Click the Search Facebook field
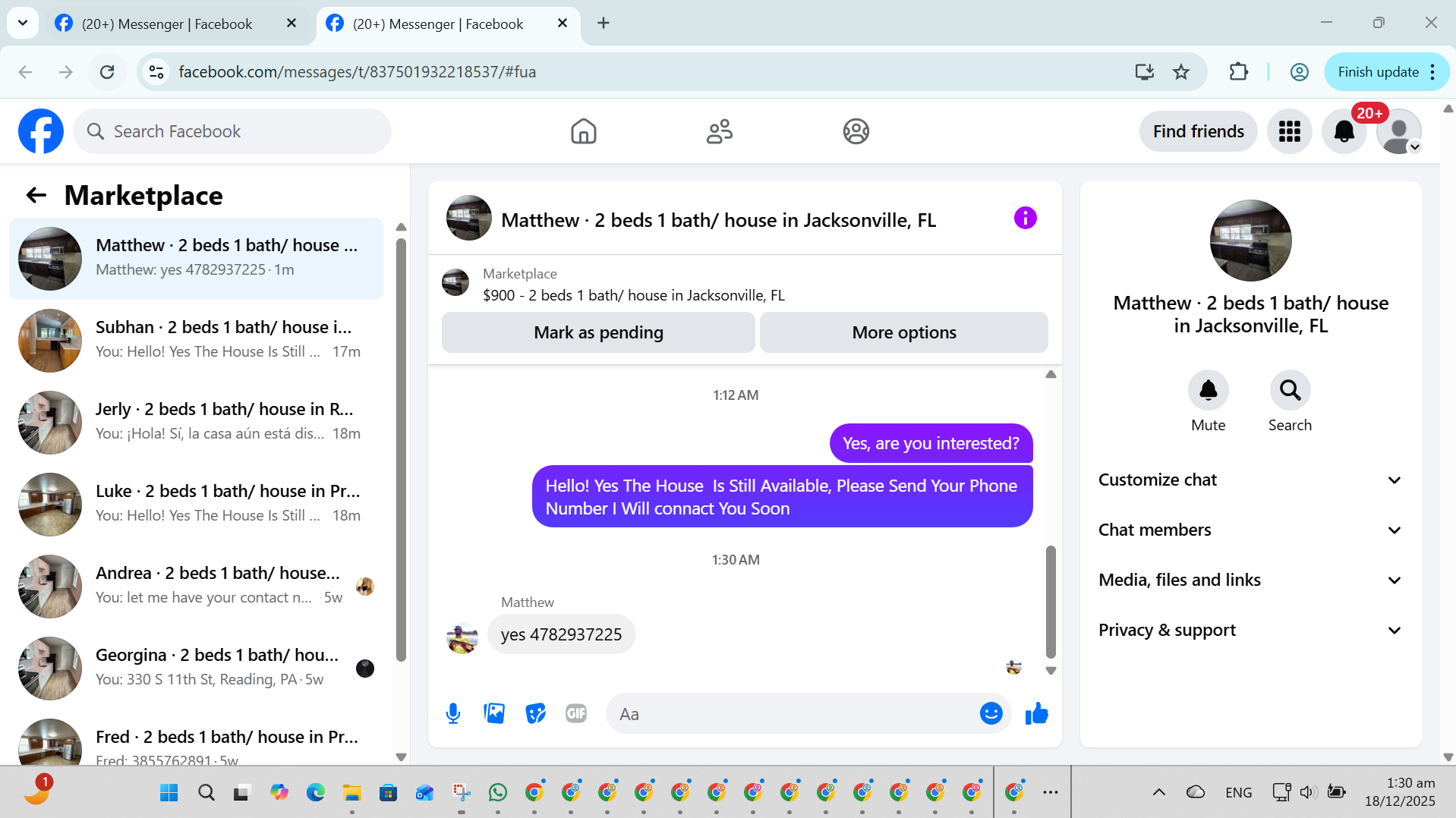This screenshot has width=1456, height=818. [232, 131]
